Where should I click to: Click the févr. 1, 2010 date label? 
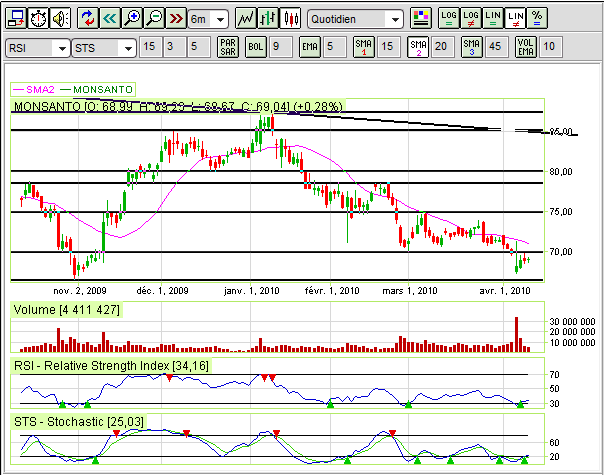tap(332, 290)
